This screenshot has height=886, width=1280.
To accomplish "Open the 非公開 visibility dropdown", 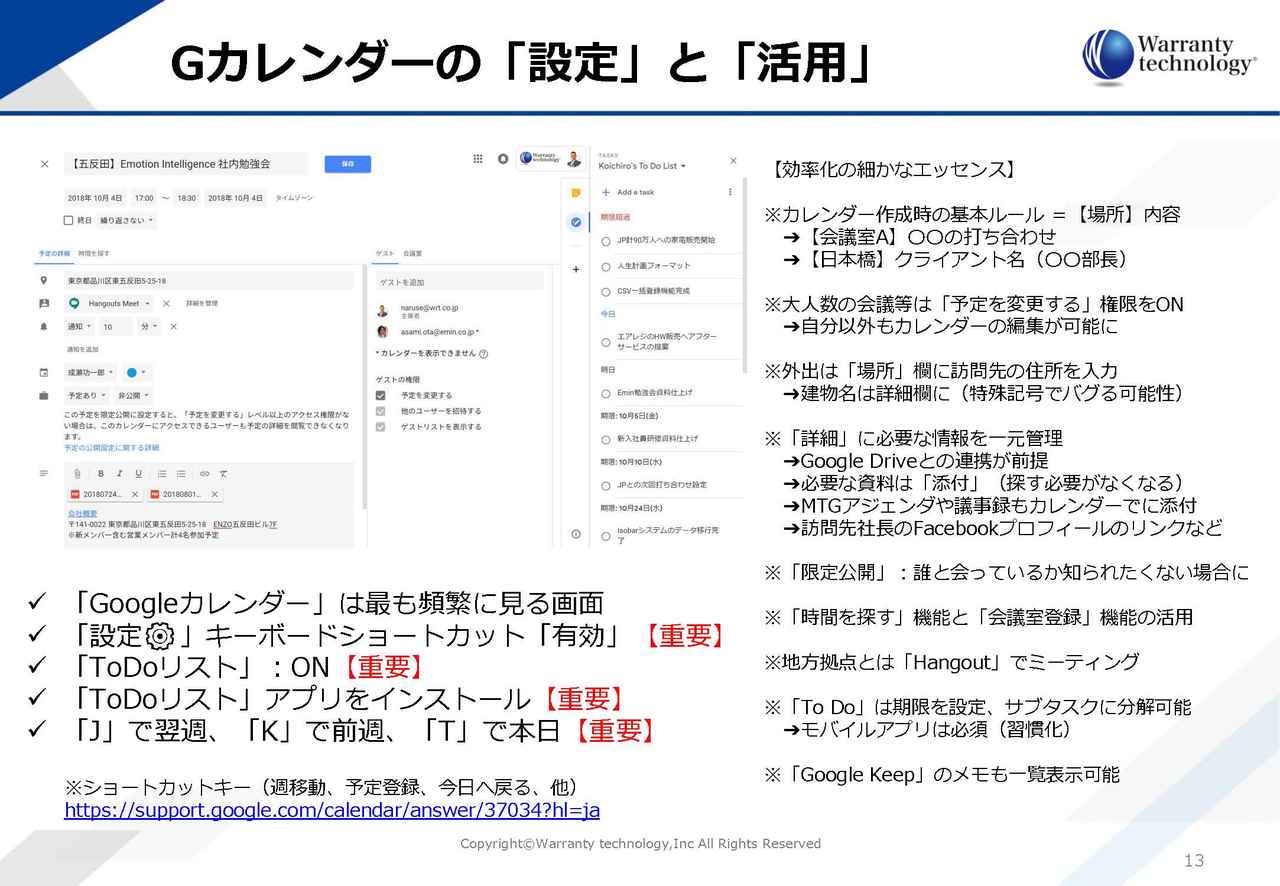I will (x=134, y=395).
